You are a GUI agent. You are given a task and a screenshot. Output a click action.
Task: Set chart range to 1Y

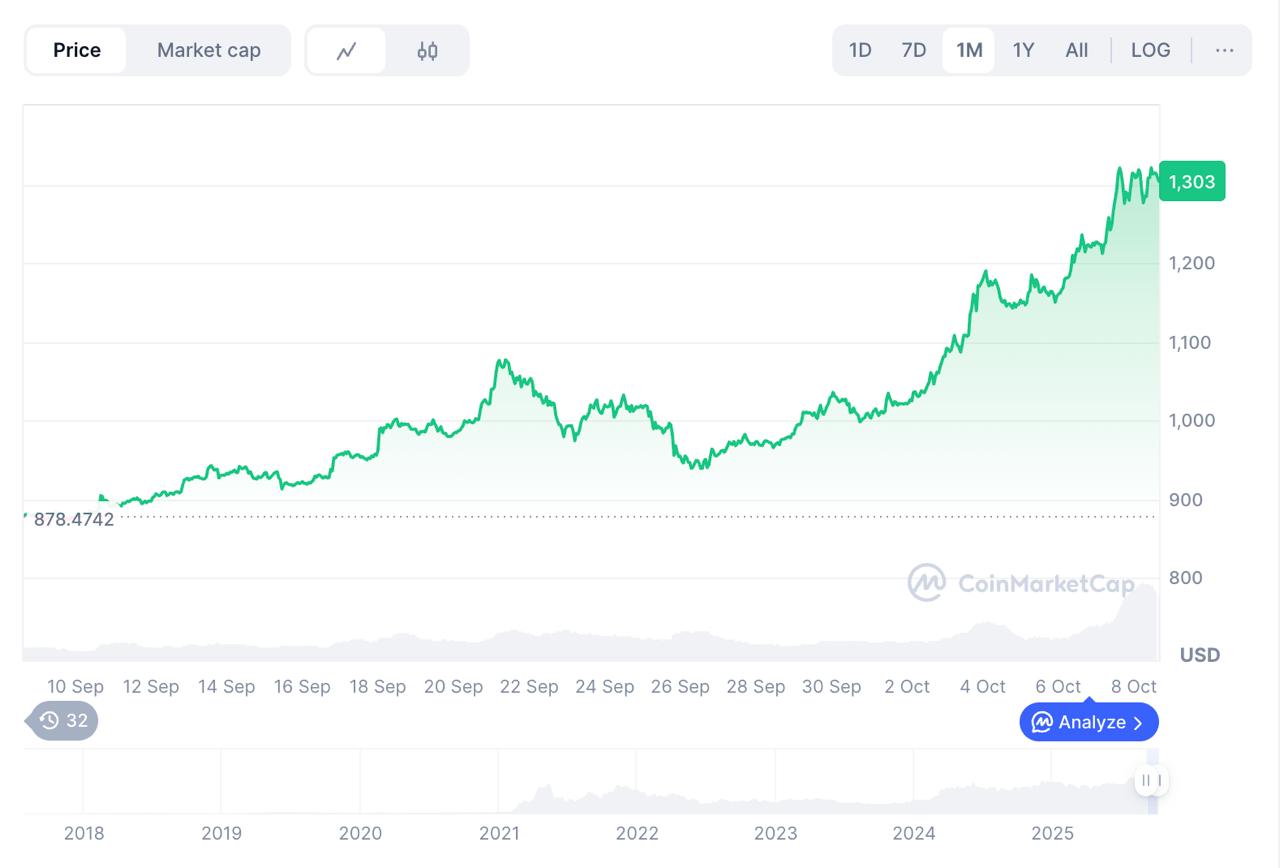click(1023, 50)
